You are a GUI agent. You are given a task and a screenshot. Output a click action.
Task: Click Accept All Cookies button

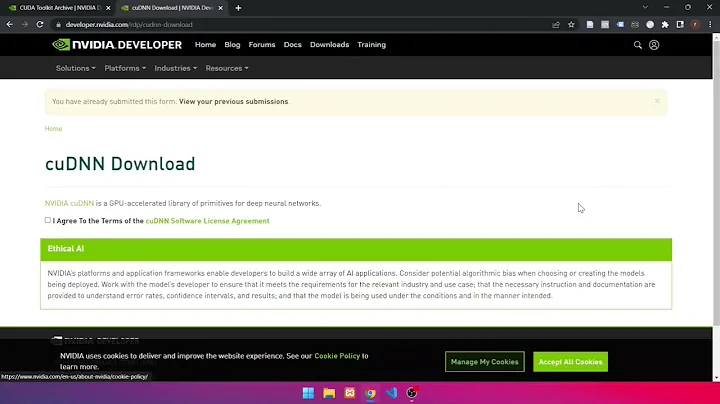pos(570,362)
